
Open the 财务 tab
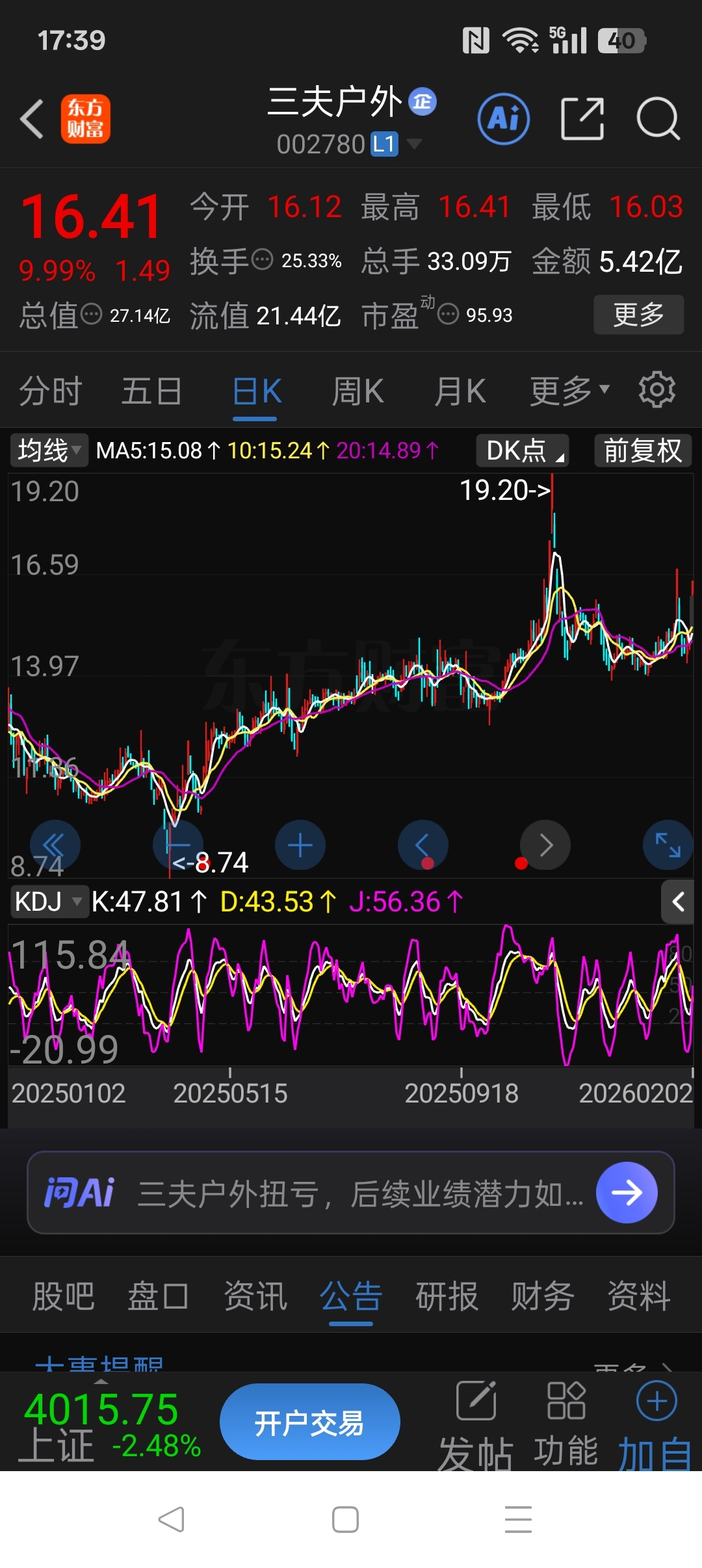click(x=543, y=1296)
